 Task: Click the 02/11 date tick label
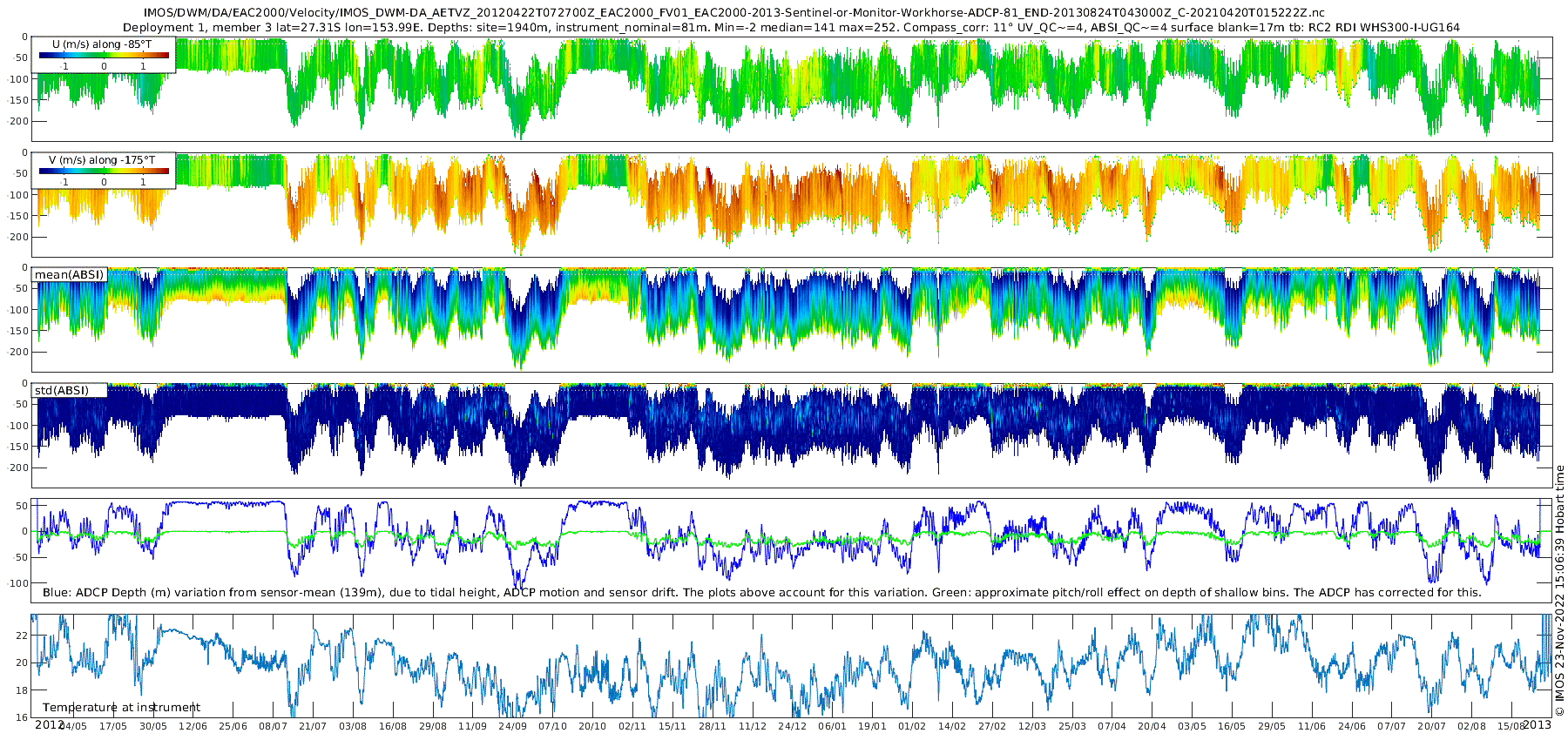click(632, 726)
